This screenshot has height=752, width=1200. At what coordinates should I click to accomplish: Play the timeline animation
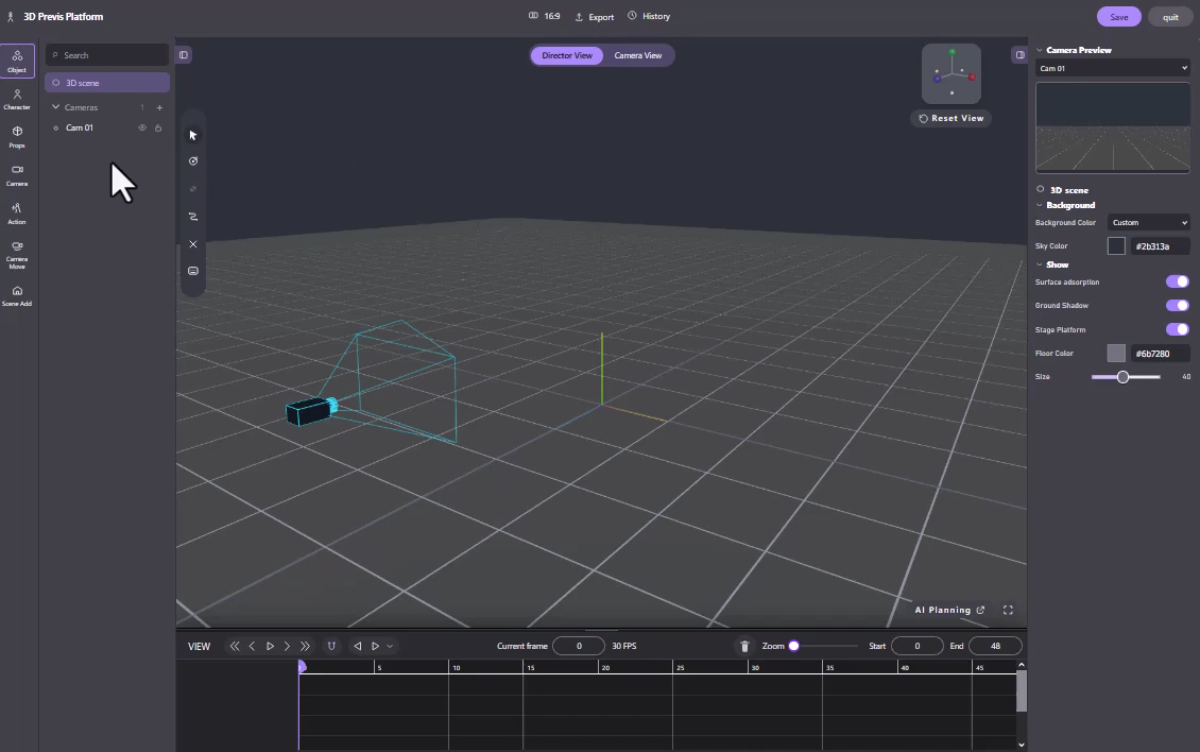[270, 646]
